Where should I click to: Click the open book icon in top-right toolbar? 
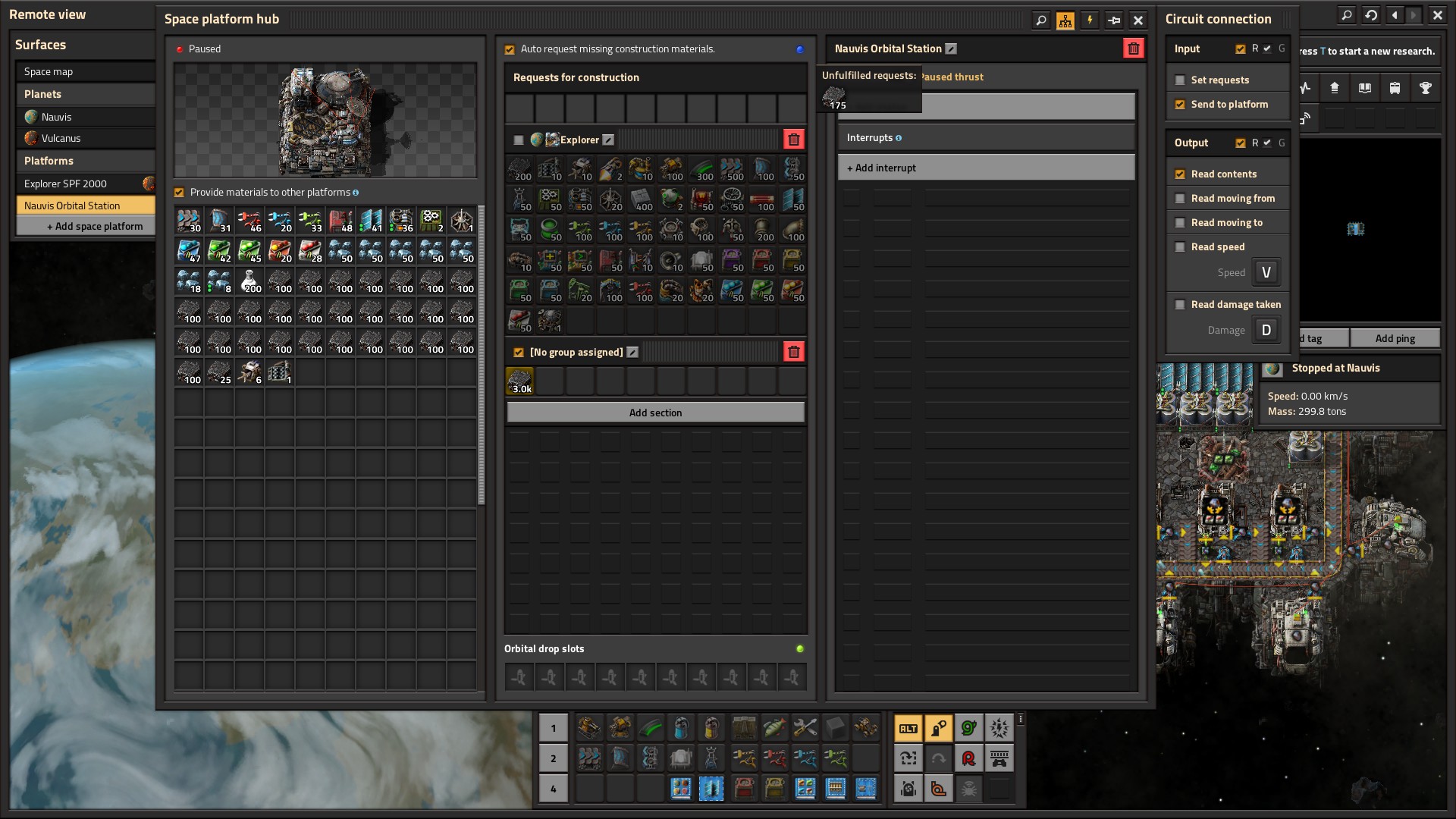pyautogui.click(x=1364, y=88)
